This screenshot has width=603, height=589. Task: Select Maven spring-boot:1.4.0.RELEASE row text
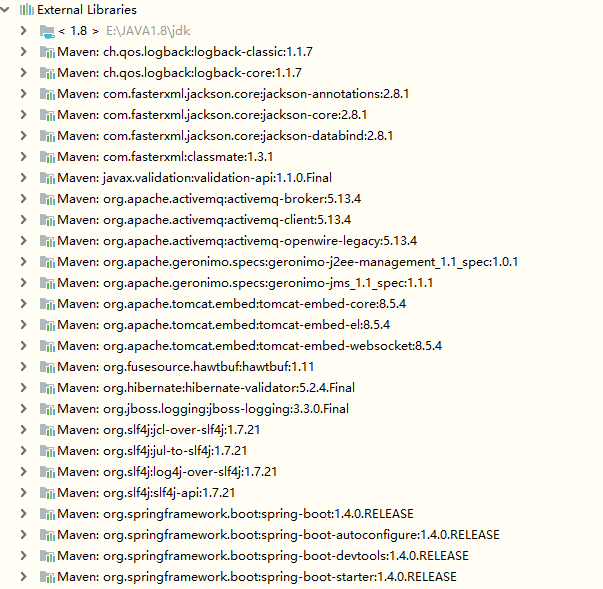(x=236, y=514)
